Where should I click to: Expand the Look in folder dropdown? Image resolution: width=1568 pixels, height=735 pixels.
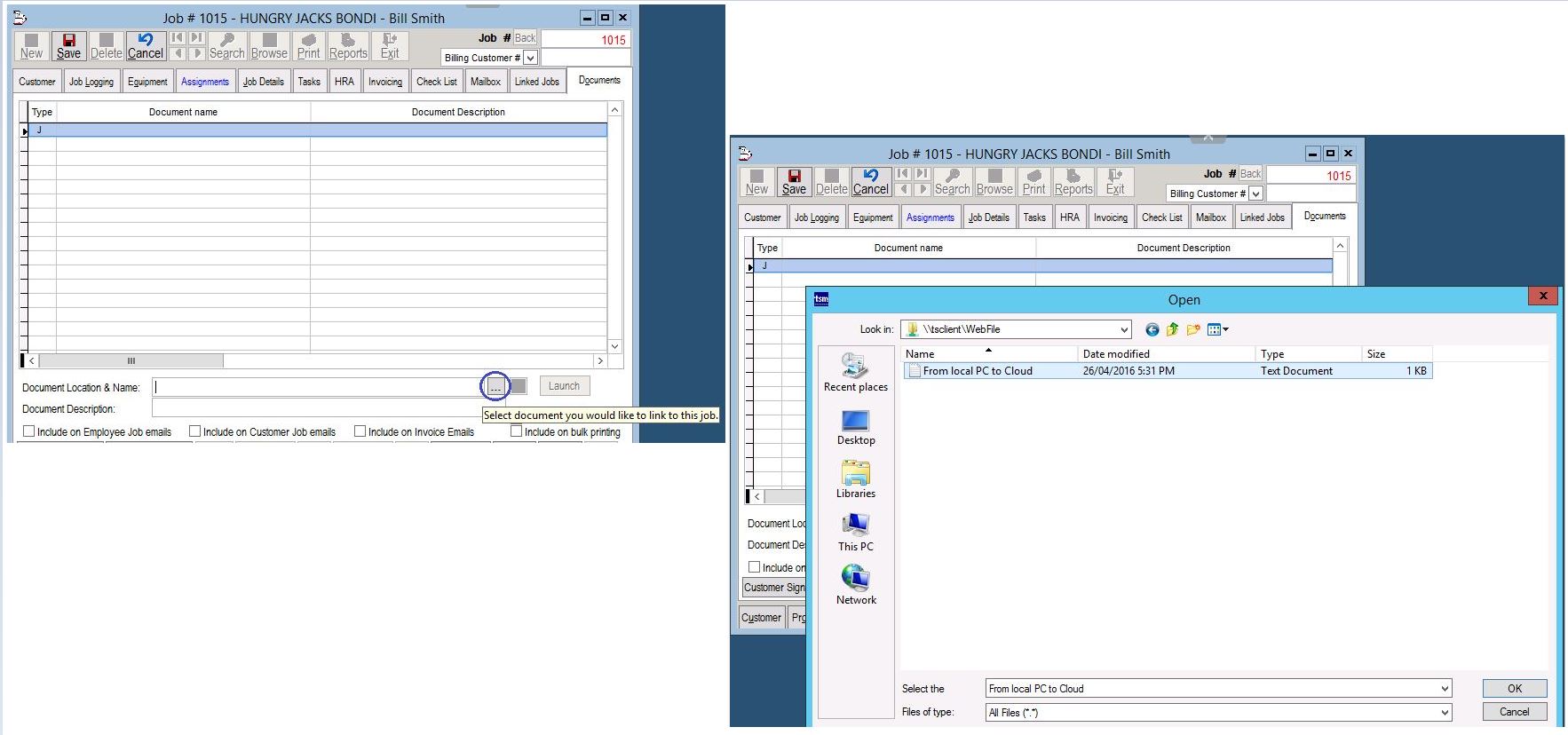point(1124,329)
